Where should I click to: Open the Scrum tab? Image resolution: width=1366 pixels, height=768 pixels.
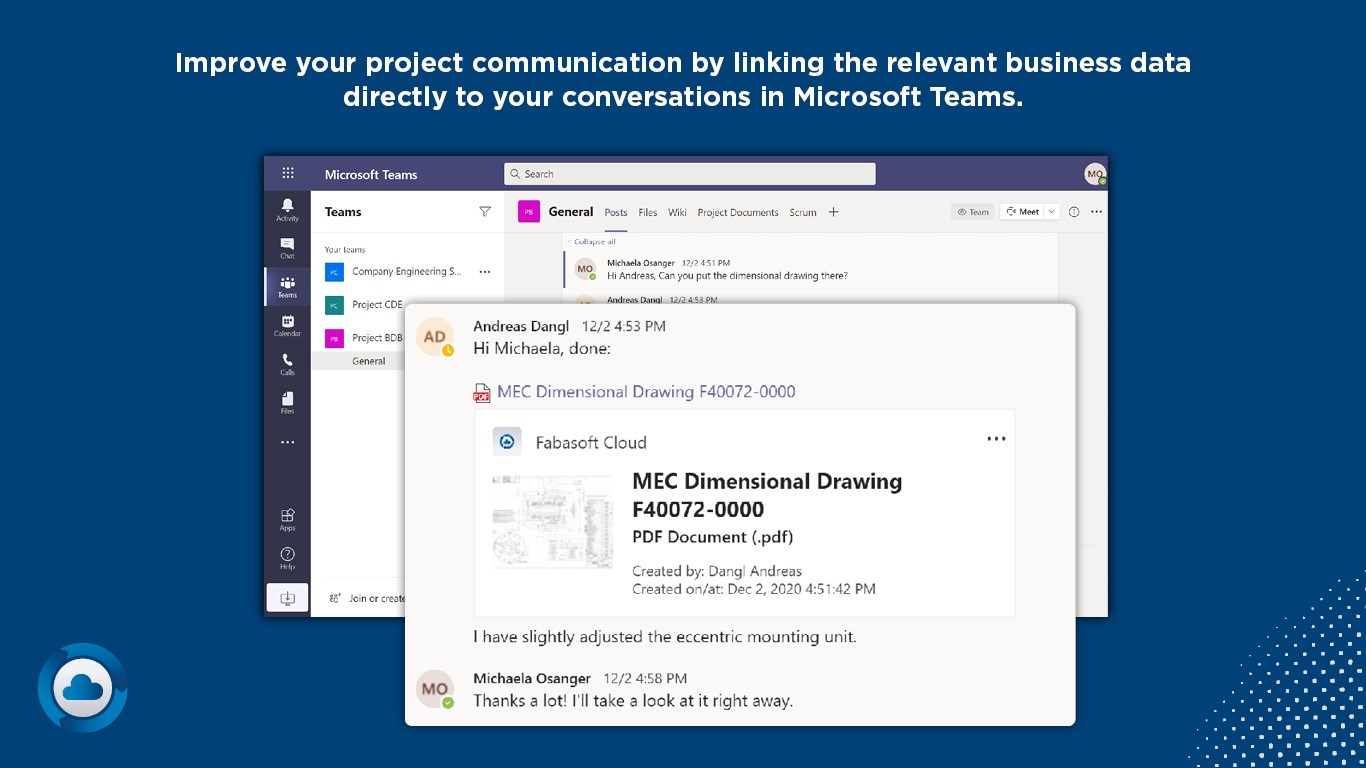tap(803, 212)
